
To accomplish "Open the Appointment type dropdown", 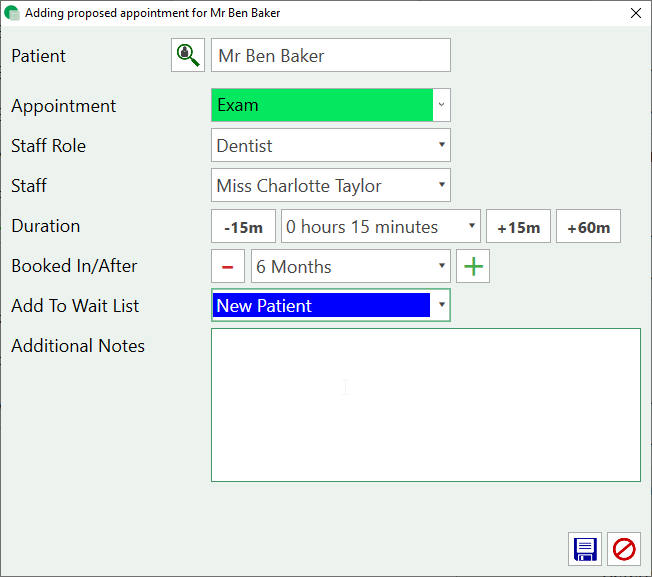I will click(441, 105).
